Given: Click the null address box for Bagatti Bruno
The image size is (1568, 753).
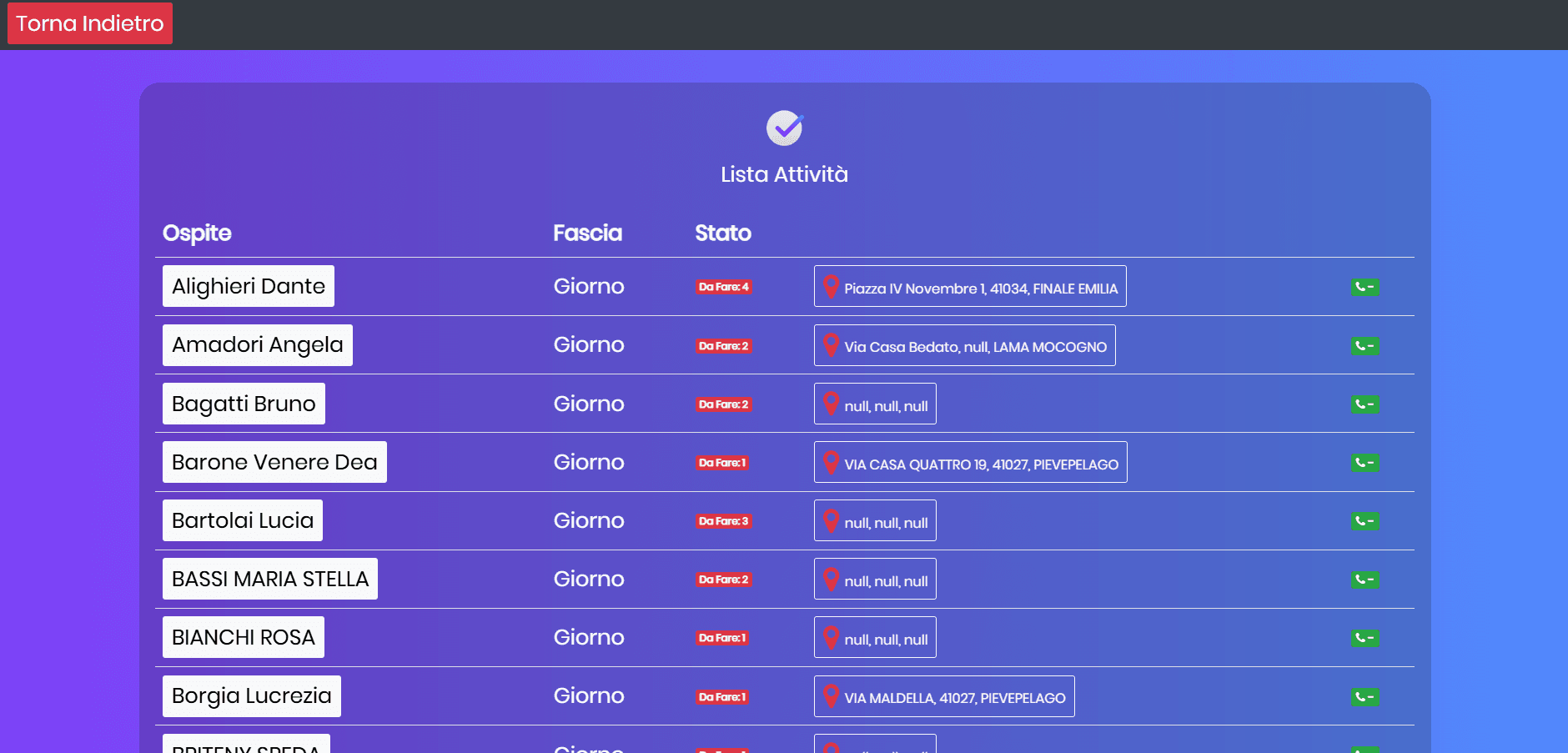Looking at the screenshot, I should tap(874, 404).
